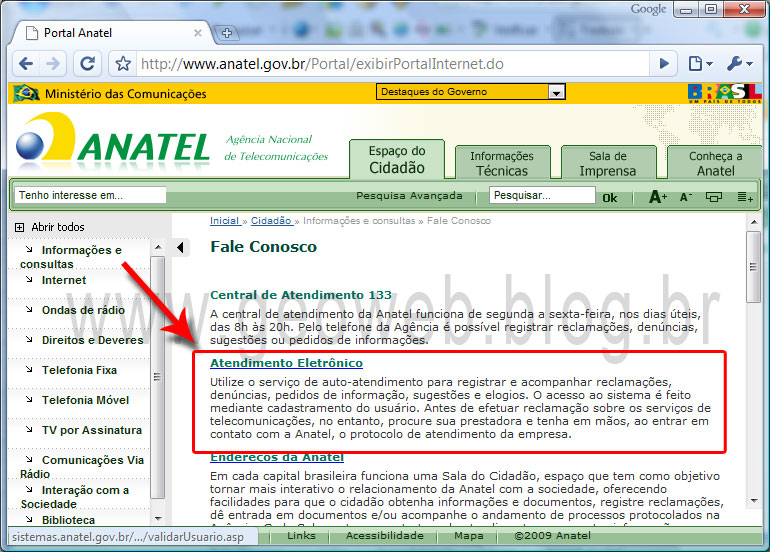Click the main page scrollbar thumb
Screen dimensions: 770x552
coord(753,267)
